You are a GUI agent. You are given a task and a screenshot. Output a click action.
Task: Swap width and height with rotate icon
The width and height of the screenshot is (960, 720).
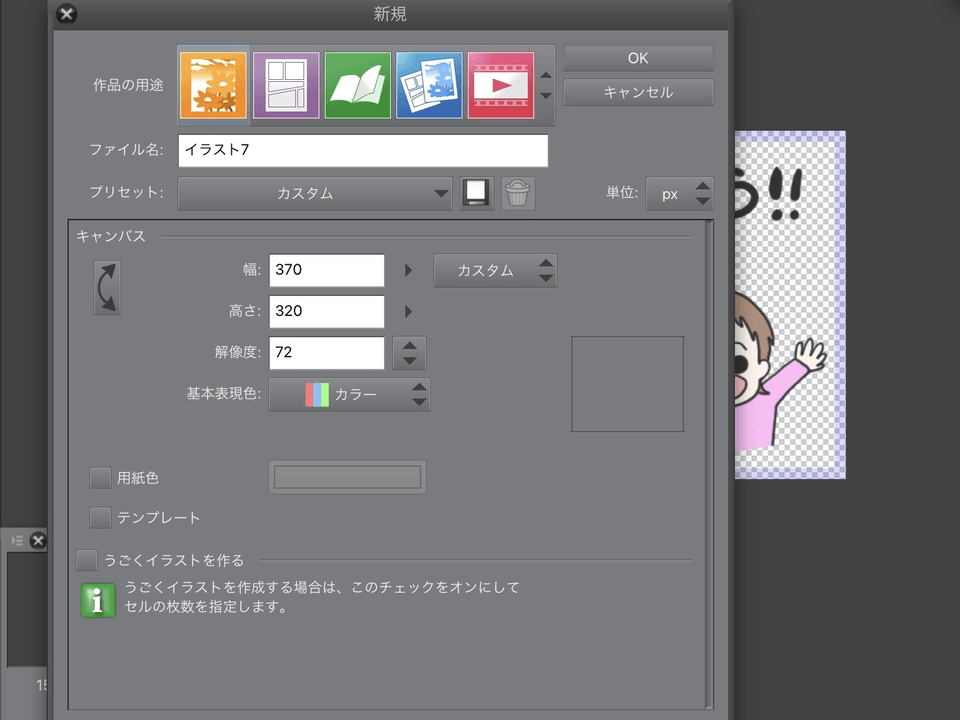pos(107,288)
